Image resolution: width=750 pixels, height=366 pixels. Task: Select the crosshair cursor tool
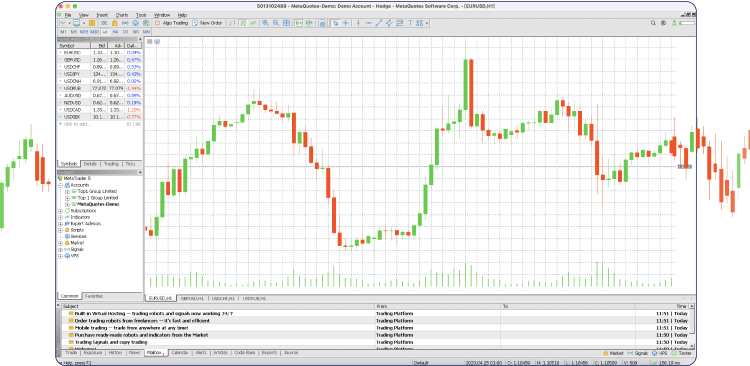(x=346, y=23)
